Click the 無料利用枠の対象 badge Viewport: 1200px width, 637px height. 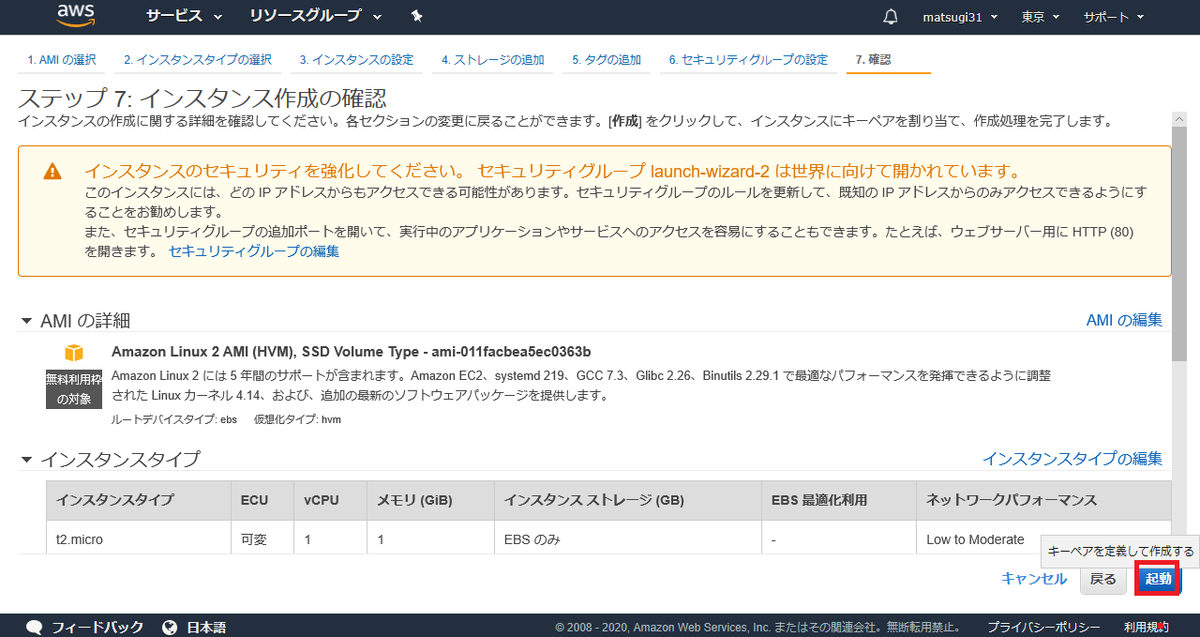click(x=74, y=389)
